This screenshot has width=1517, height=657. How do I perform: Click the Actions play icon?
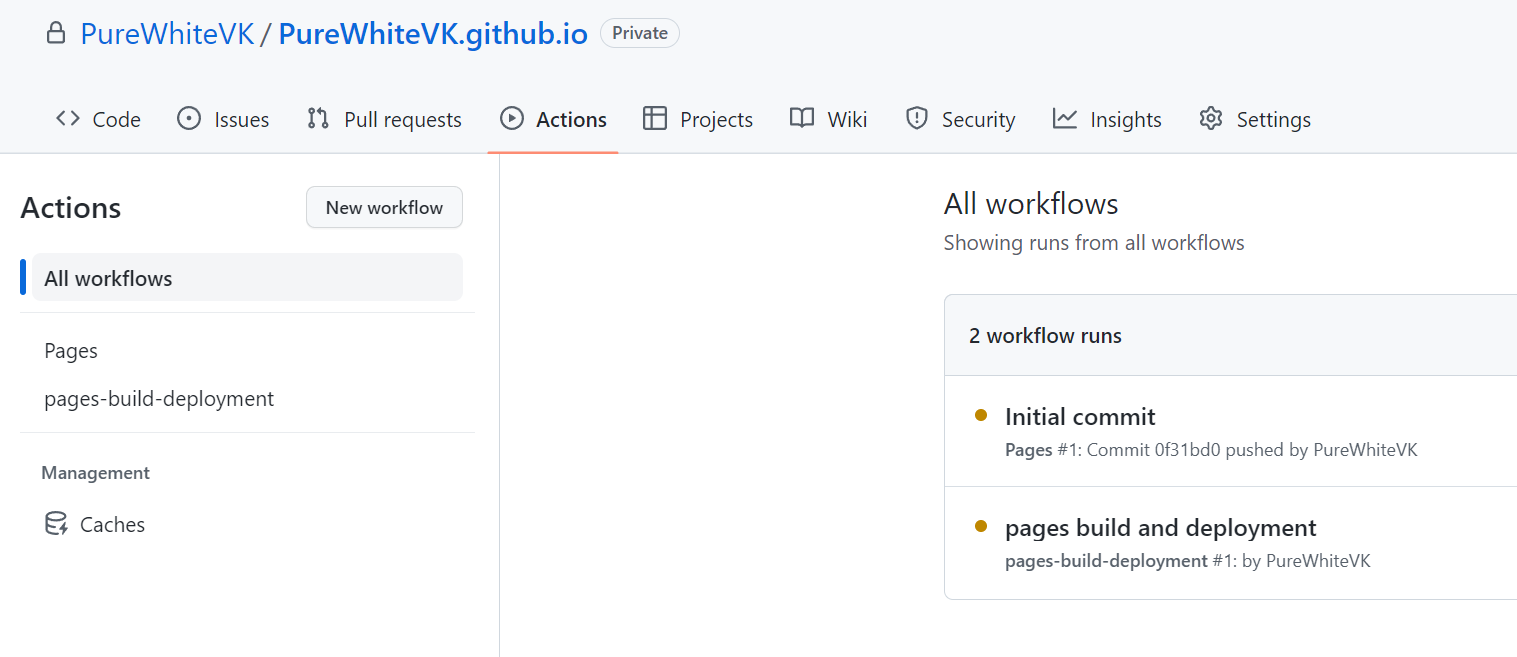(x=511, y=119)
